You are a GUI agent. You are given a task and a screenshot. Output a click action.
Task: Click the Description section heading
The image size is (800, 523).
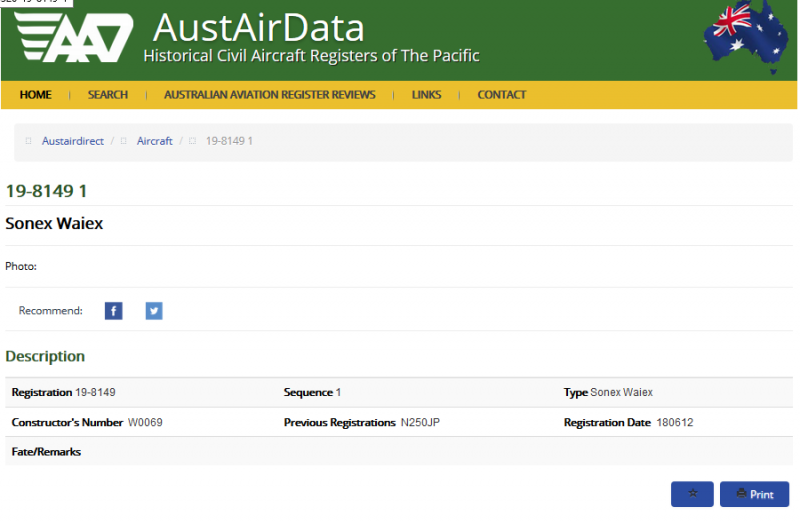(45, 356)
